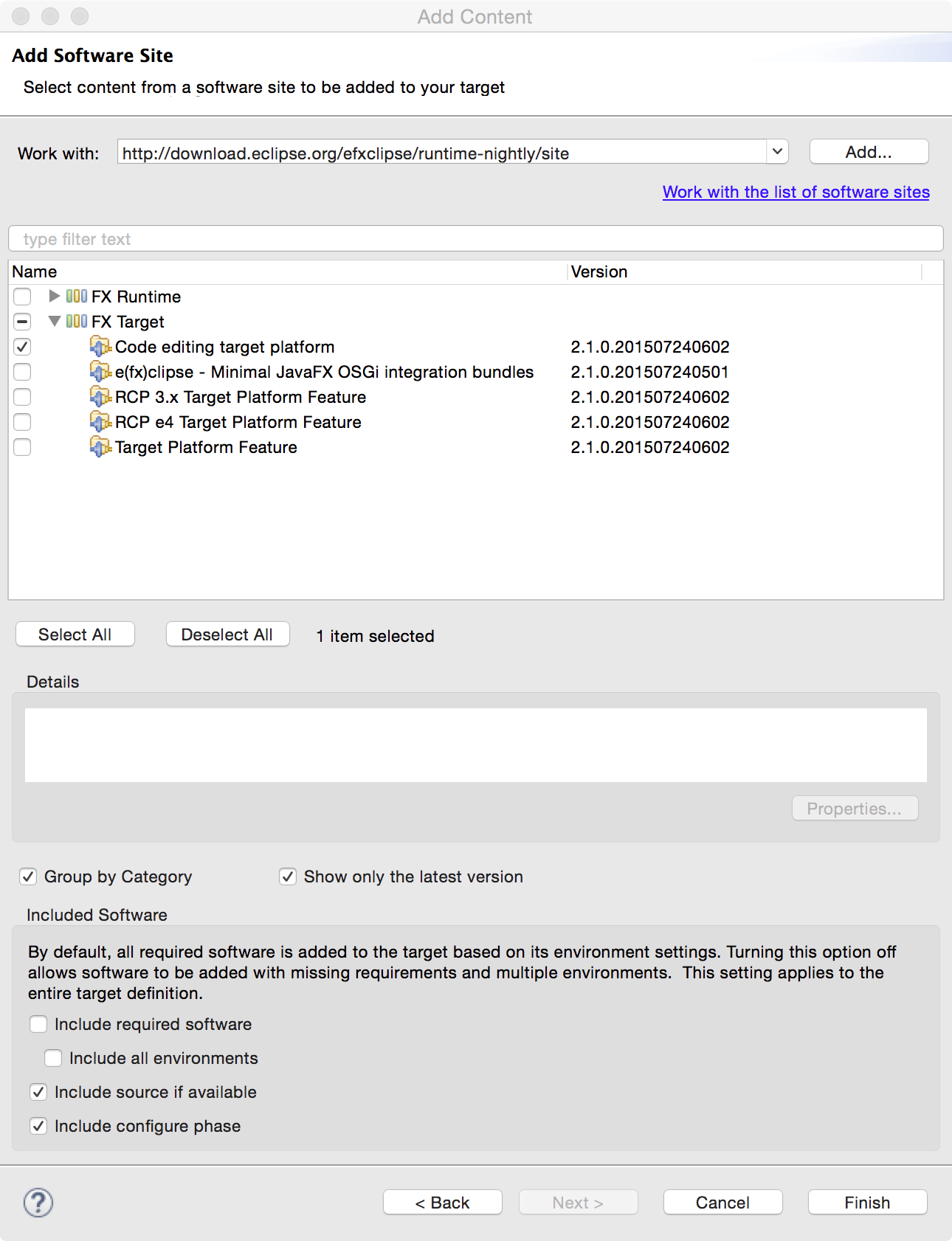The image size is (952, 1241).
Task: Click the Version column header
Action: click(x=599, y=272)
